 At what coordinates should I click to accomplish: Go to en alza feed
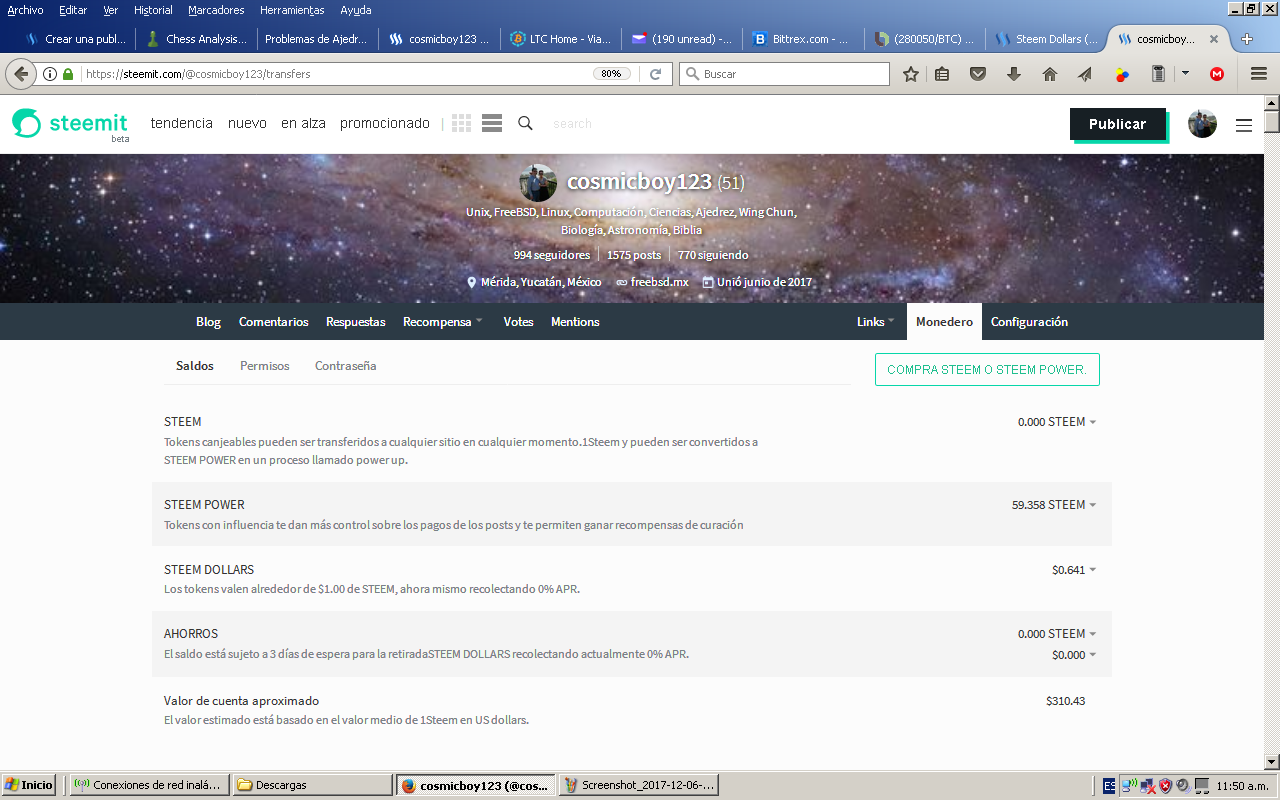click(303, 123)
